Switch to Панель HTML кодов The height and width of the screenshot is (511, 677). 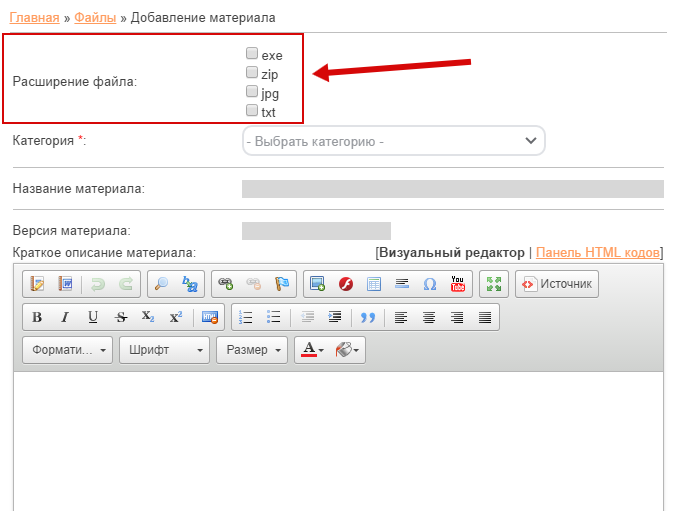(598, 253)
